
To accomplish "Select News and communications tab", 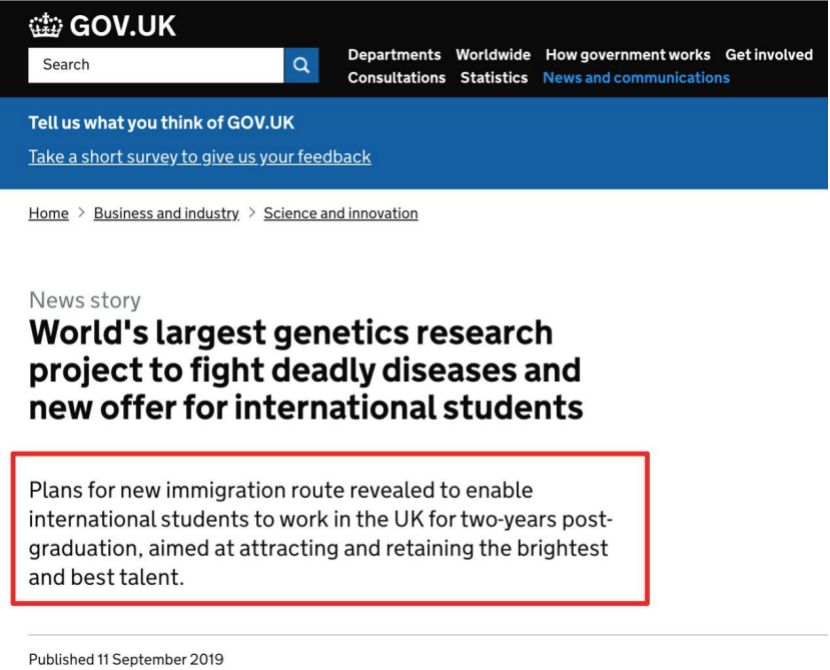I will tap(636, 78).
